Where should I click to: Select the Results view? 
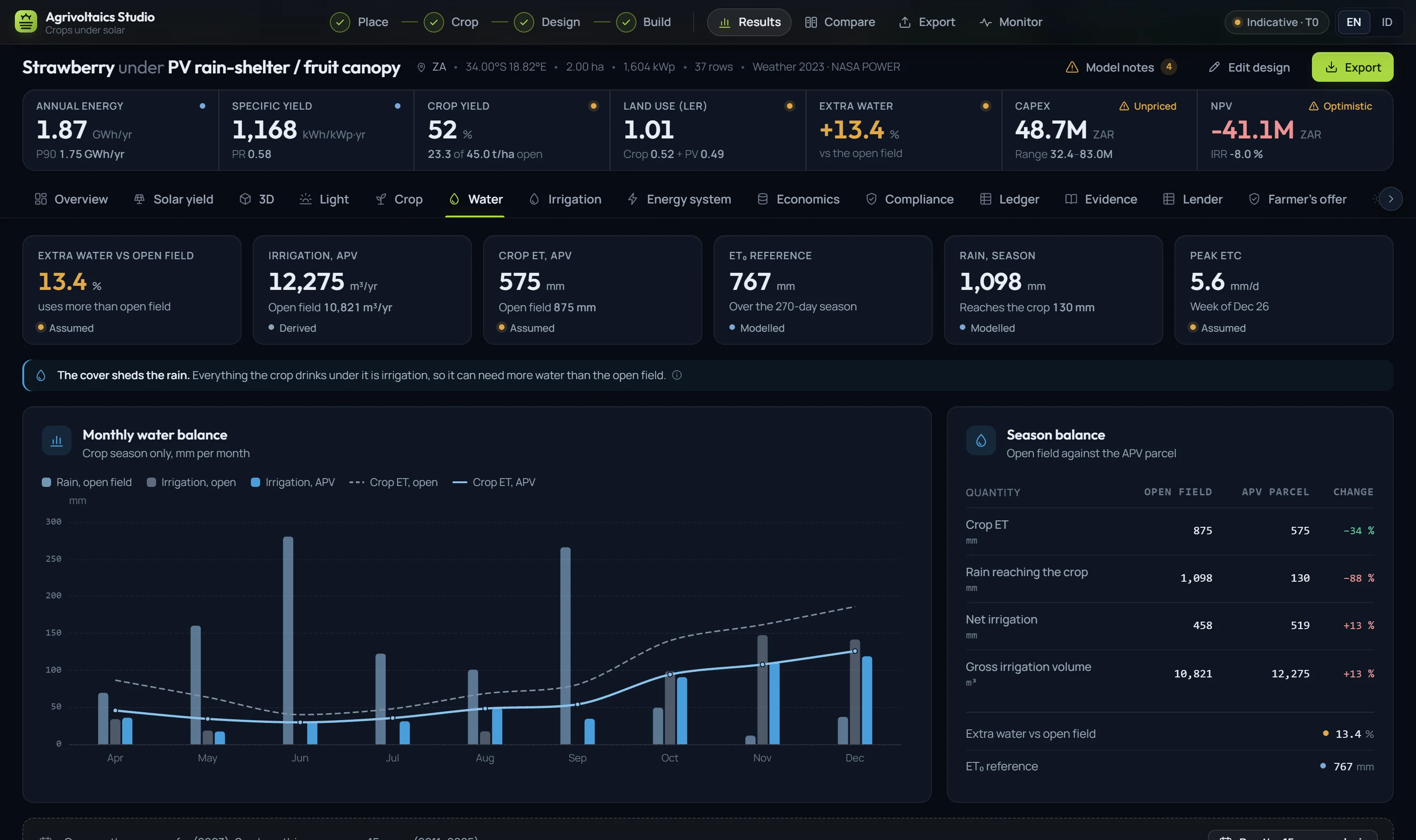749,22
